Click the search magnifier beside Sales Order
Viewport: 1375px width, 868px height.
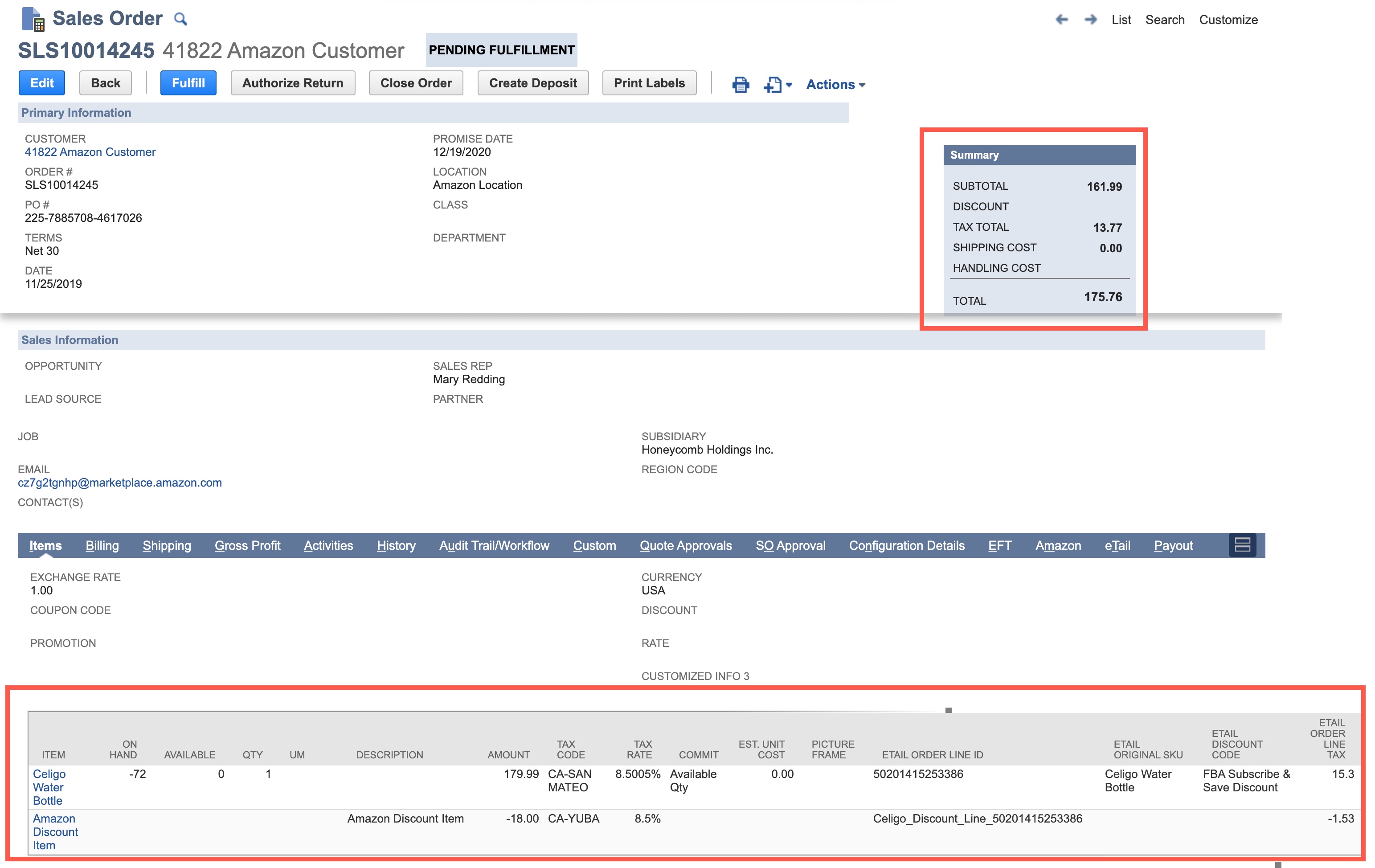click(180, 20)
